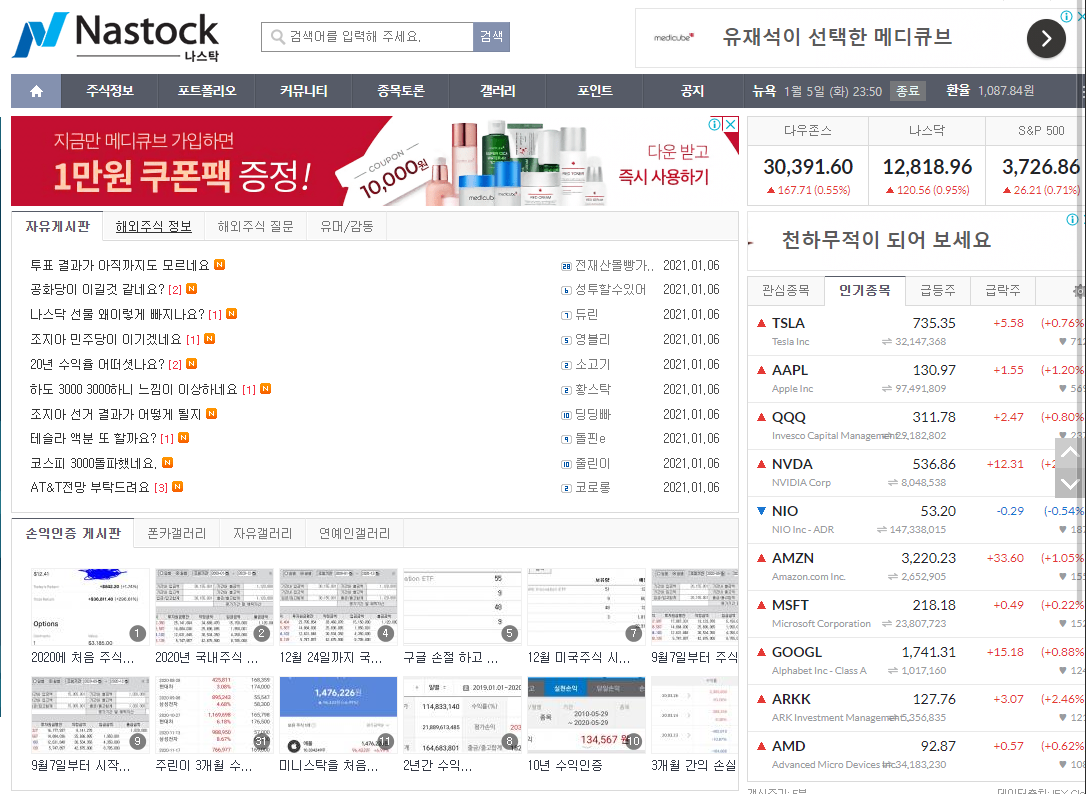Click the 종료 market status label
Screen dimensions: 1086x794
(907, 91)
